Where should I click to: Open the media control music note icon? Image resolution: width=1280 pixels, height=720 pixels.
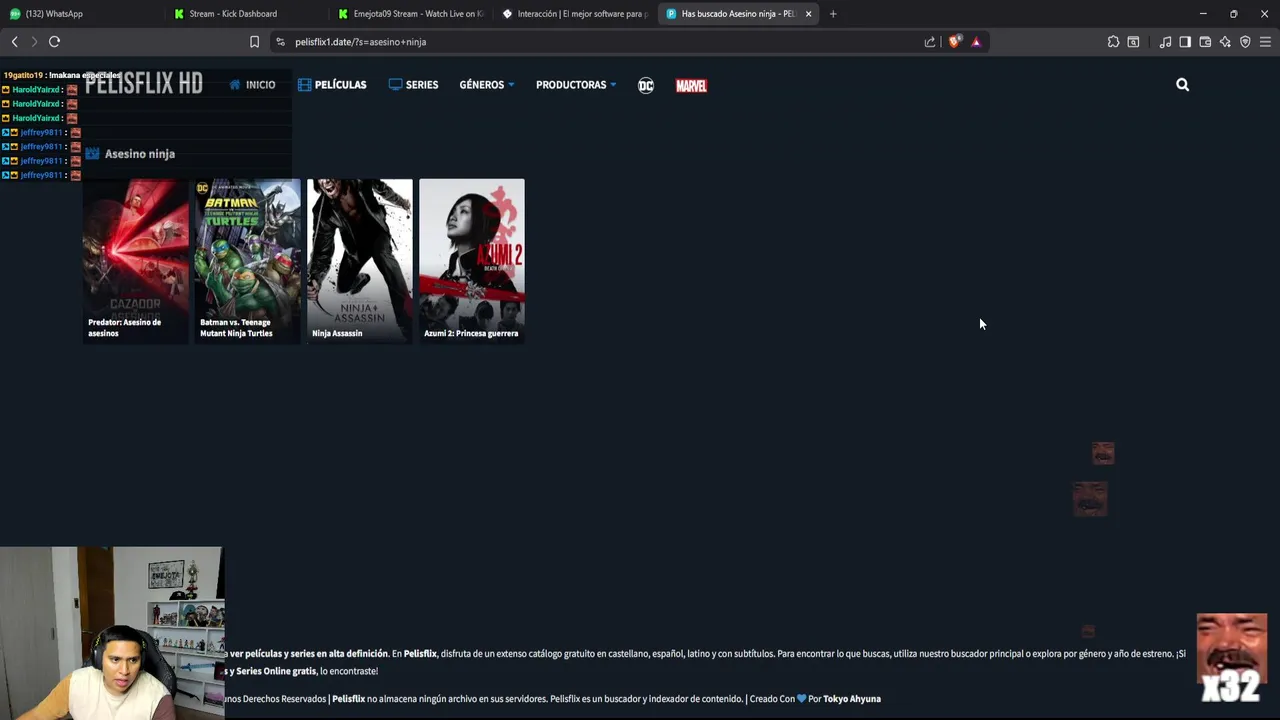click(1165, 42)
